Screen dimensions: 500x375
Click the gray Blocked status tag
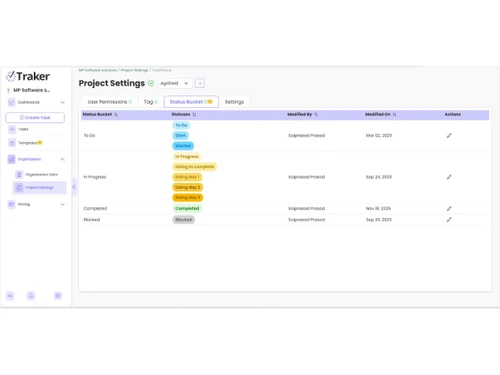184,220
